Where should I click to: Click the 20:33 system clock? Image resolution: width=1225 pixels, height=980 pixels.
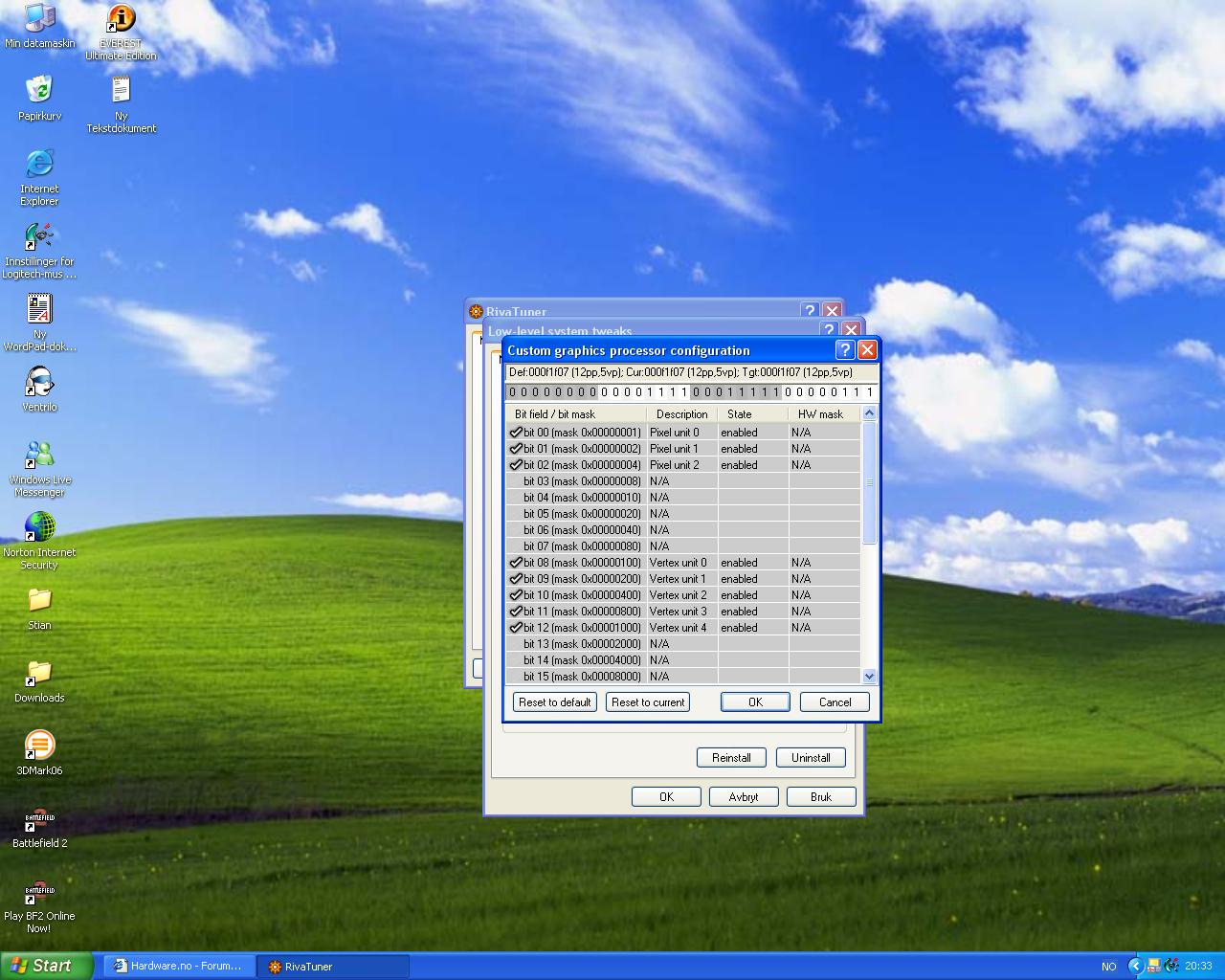1198,967
